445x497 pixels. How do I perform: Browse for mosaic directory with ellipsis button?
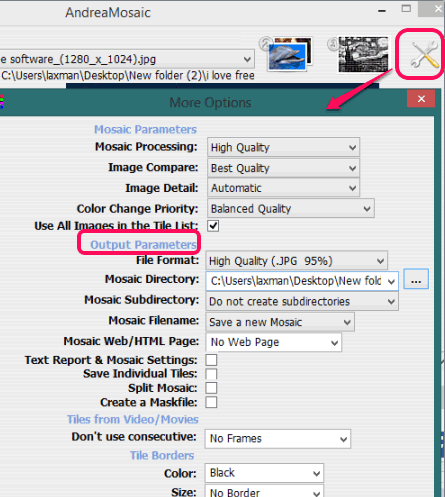[416, 279]
